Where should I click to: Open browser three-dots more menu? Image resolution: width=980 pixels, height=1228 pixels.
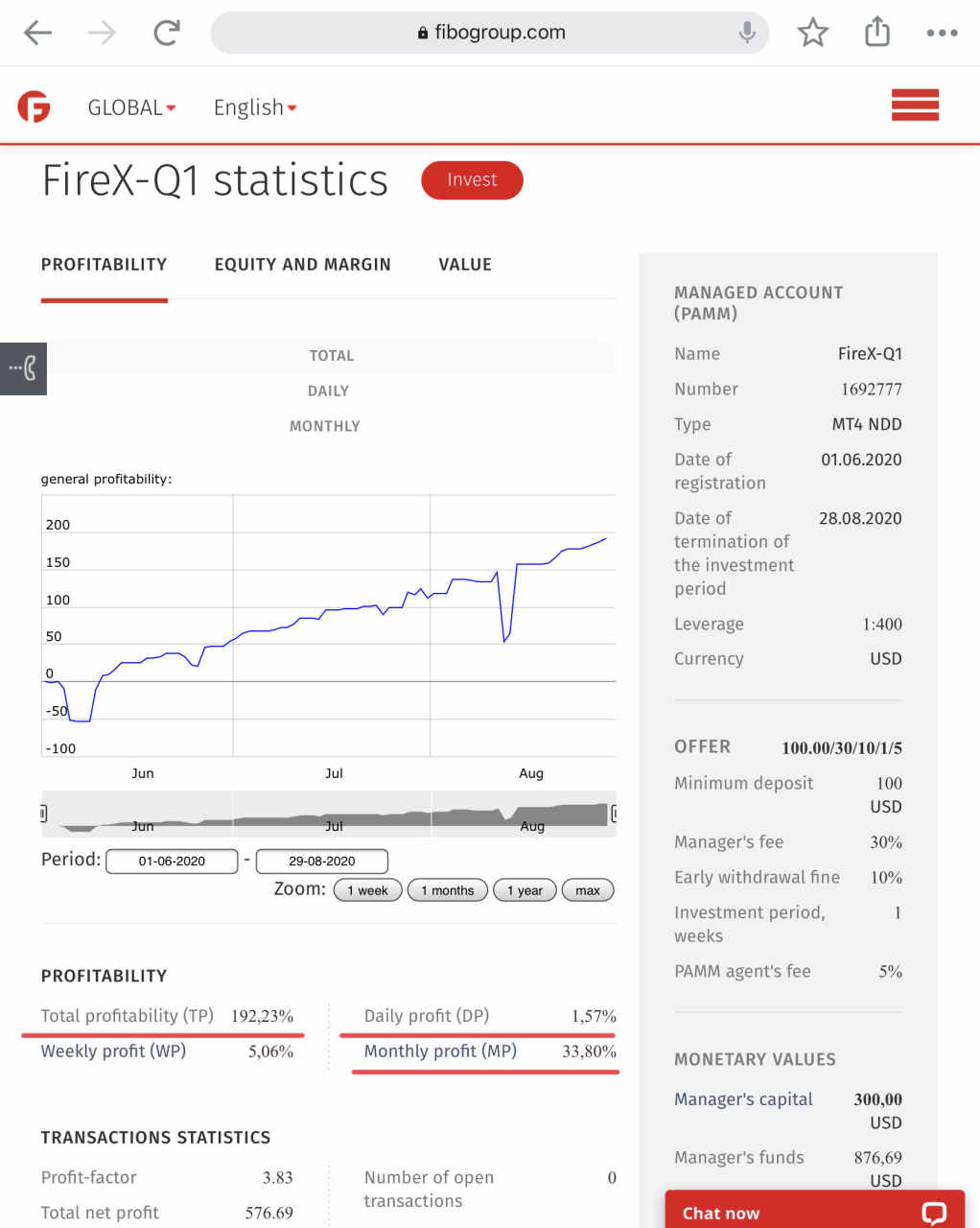click(942, 33)
